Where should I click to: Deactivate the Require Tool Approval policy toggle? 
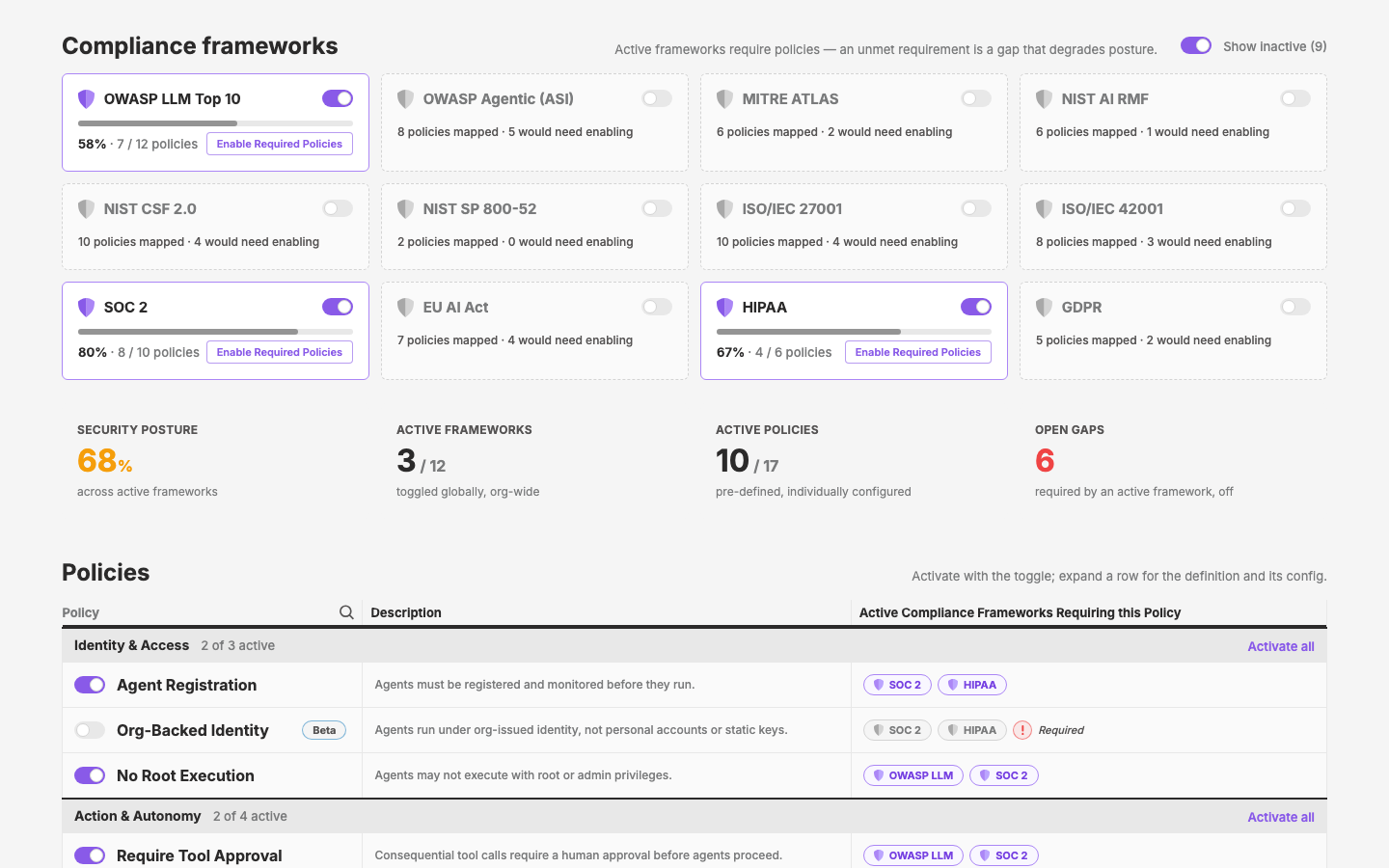90,855
